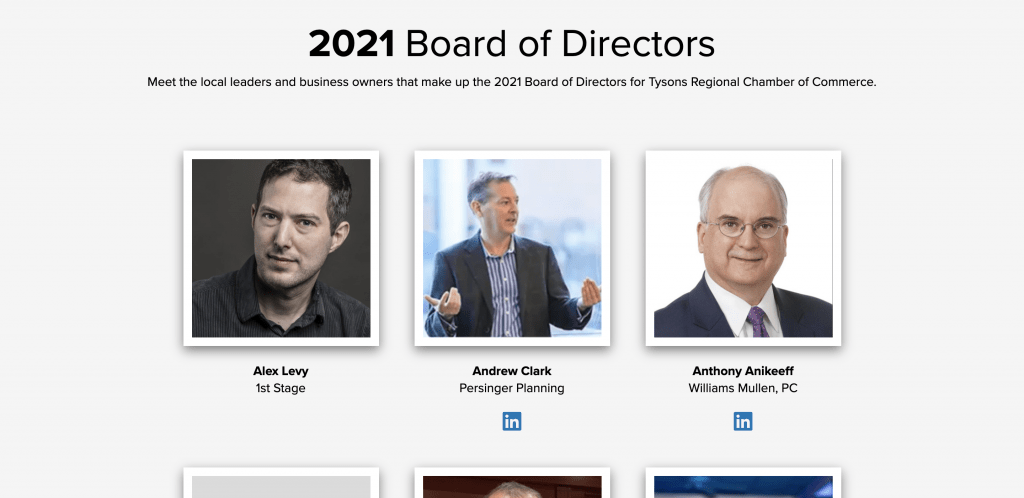Click the name Alex Levy
1024x498 pixels.
point(281,371)
